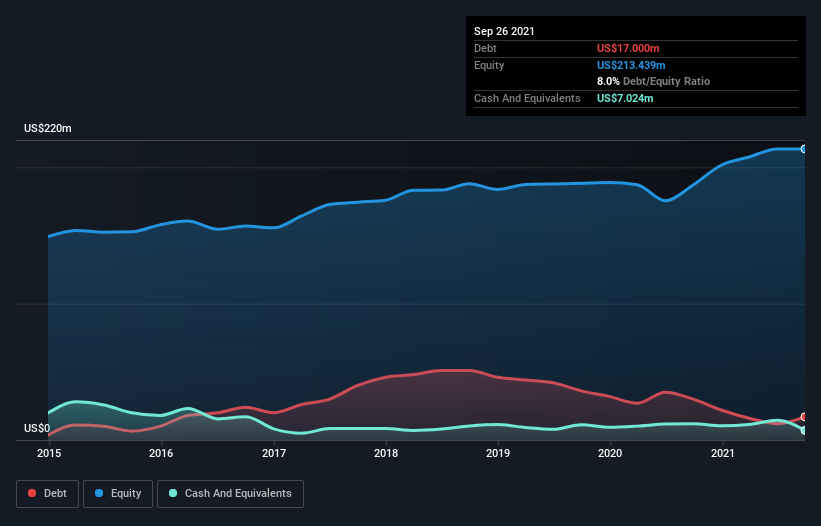821x526 pixels.
Task: Click the 2020 x-axis label
Action: (610, 453)
